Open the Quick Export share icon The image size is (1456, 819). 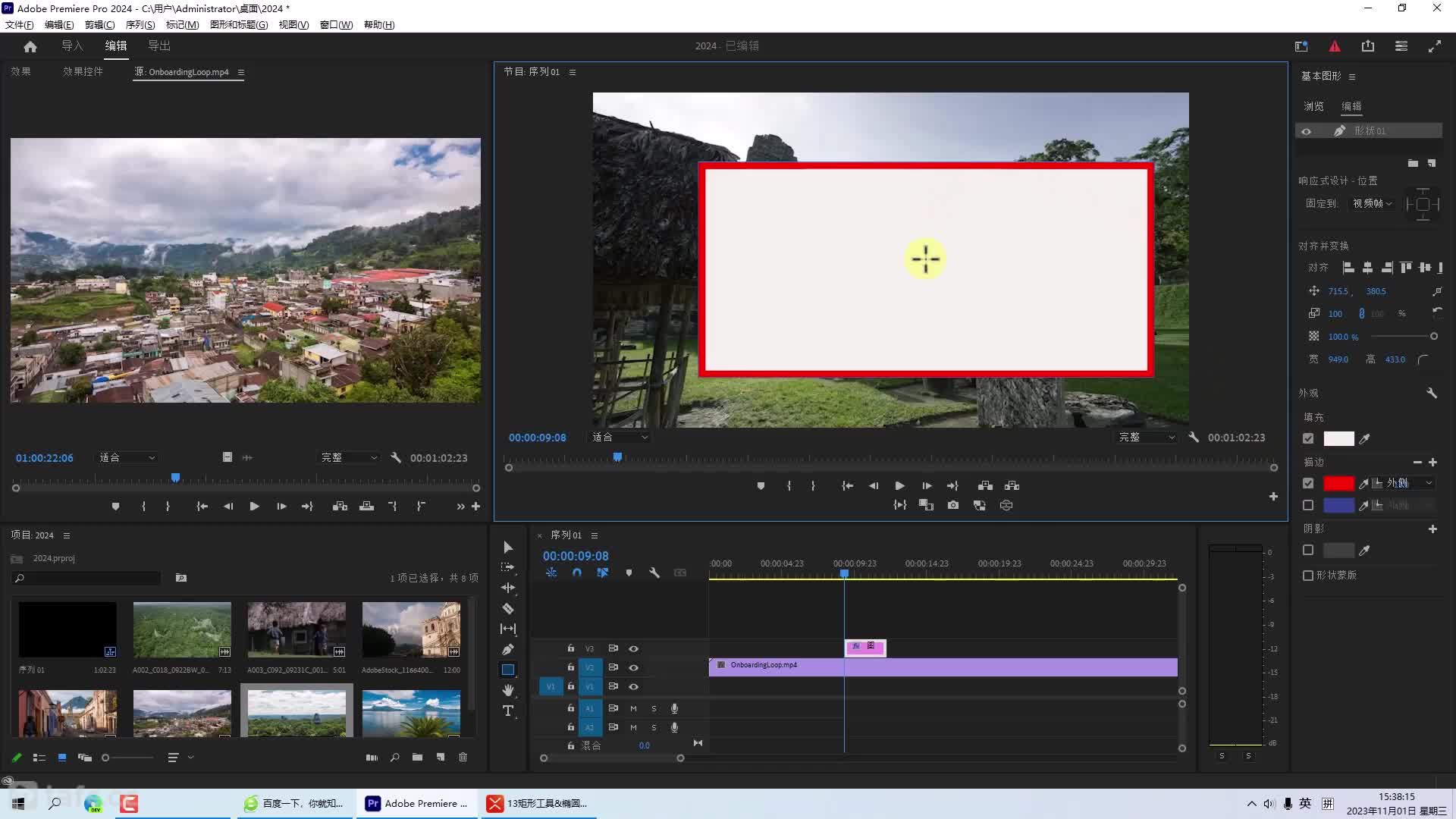coord(1368,46)
